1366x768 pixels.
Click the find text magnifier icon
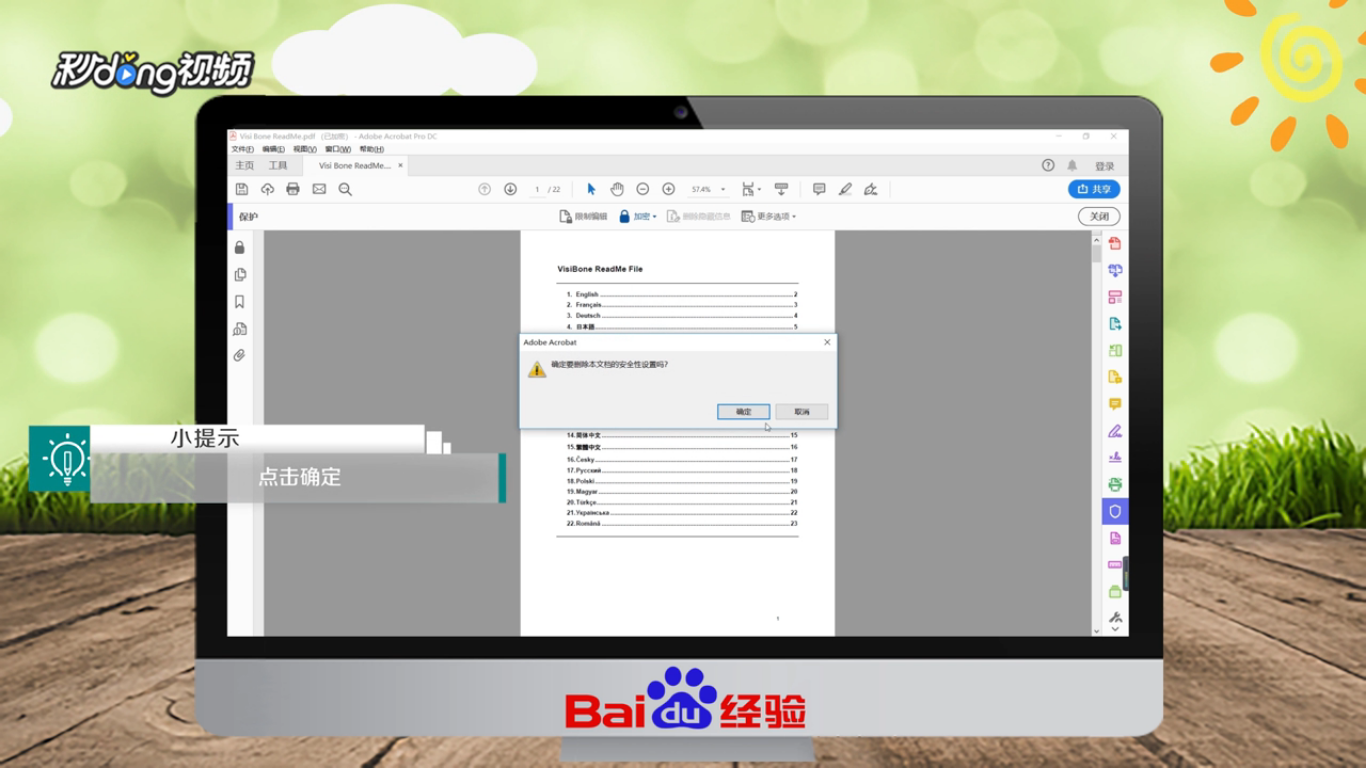pos(345,189)
